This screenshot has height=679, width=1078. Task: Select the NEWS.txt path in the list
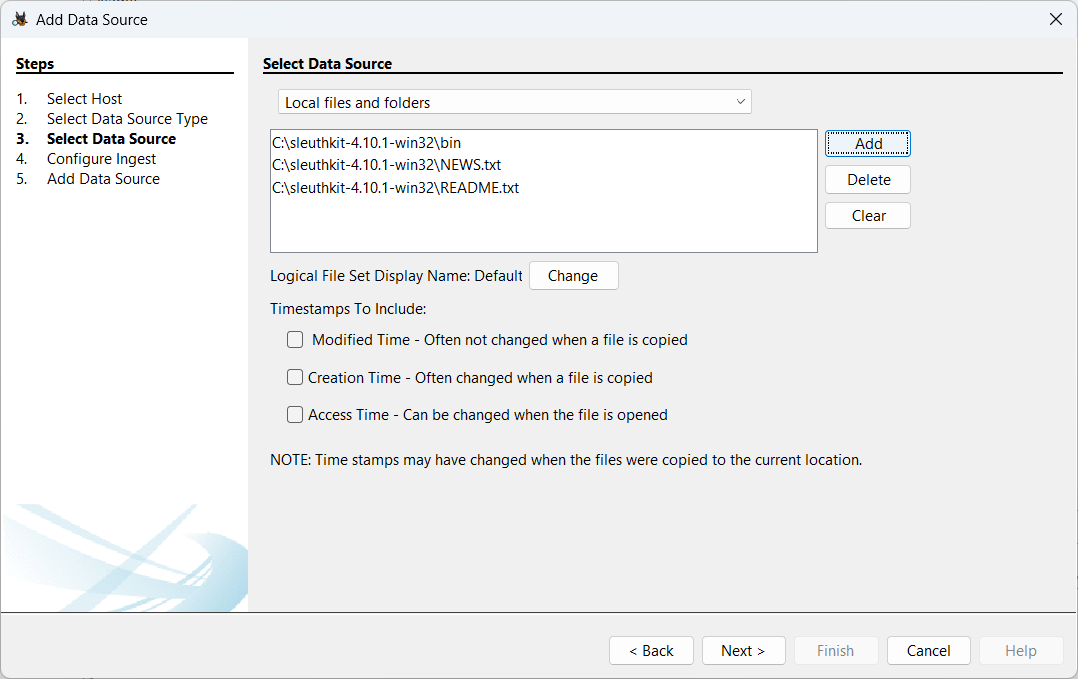386,165
